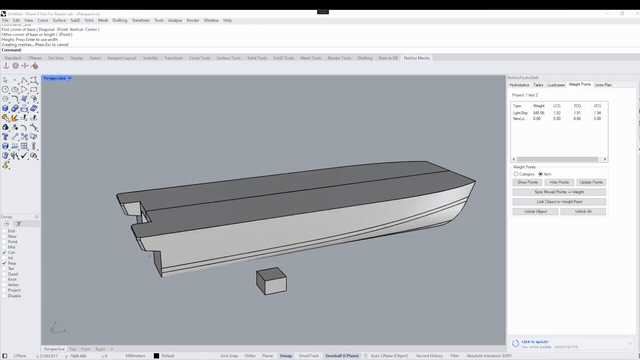The height and width of the screenshot is (360, 640).
Task: Select the Category radio button
Action: (x=516, y=174)
